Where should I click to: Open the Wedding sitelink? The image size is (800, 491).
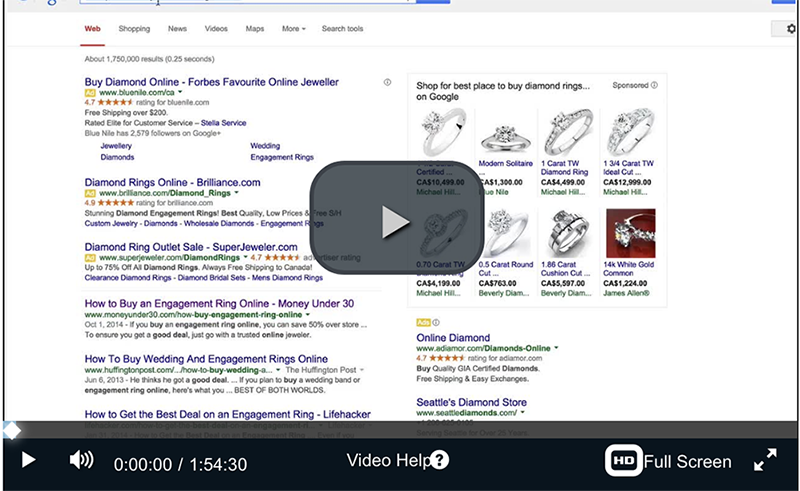(265, 146)
